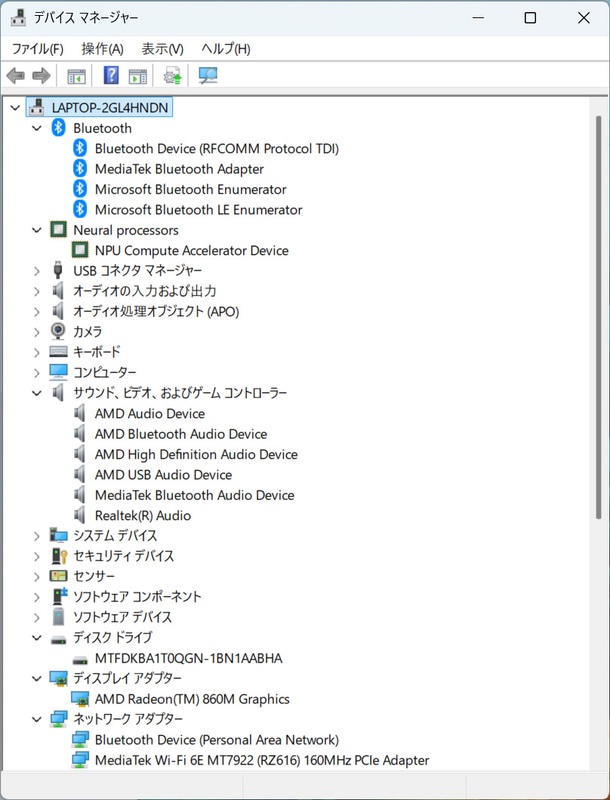610x800 pixels.
Task: Collapse the LAPTOP-2GL4HNDN root node
Action: (15, 108)
